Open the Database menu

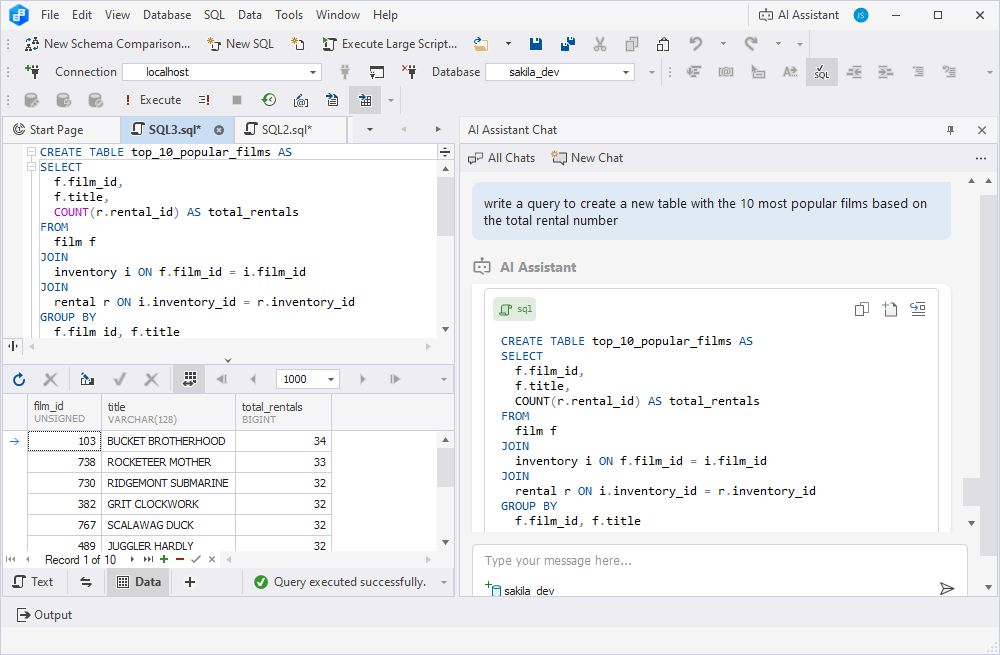point(166,14)
